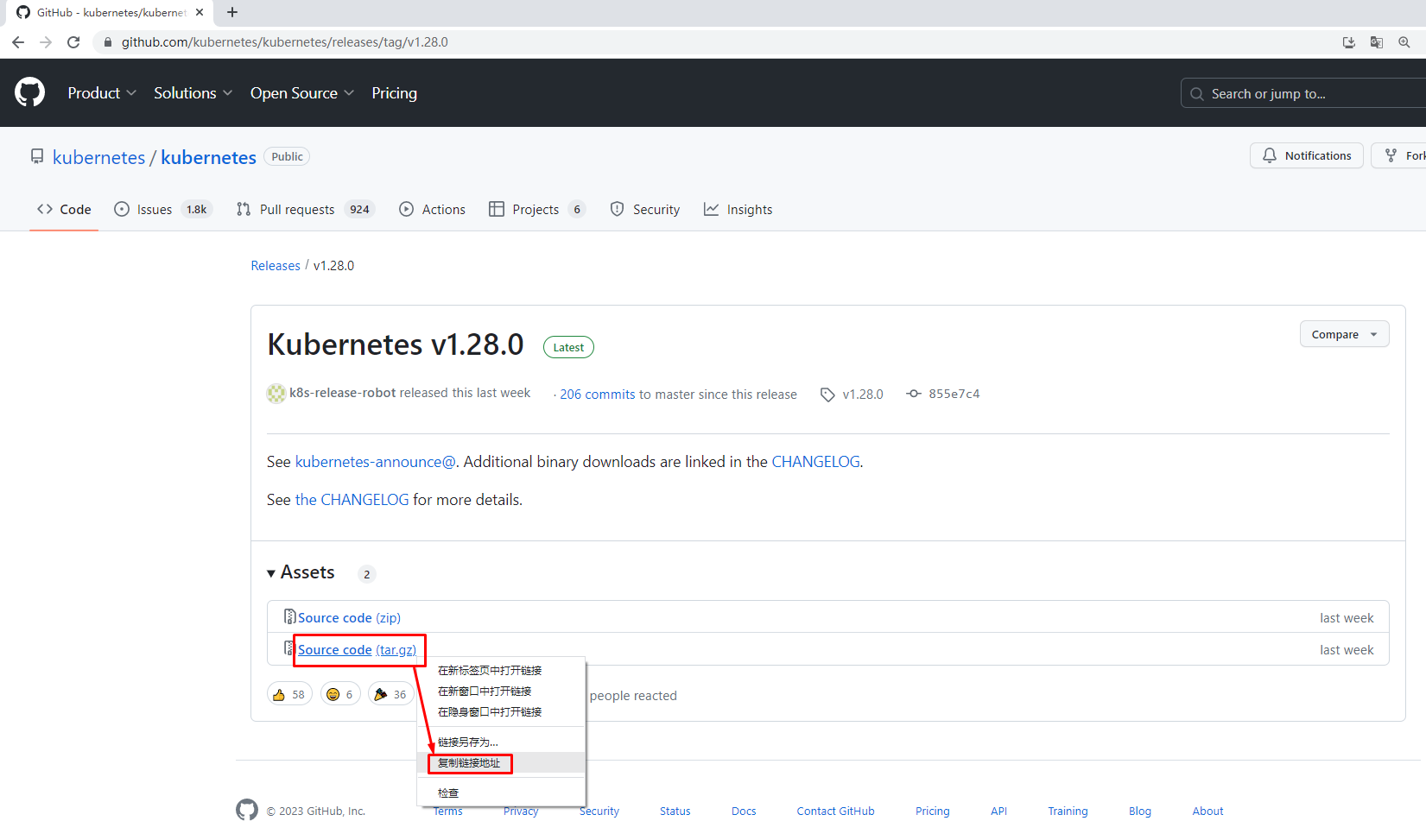Focus the Search or jump to field
Screen dimensions: 1426x840
(1302, 93)
